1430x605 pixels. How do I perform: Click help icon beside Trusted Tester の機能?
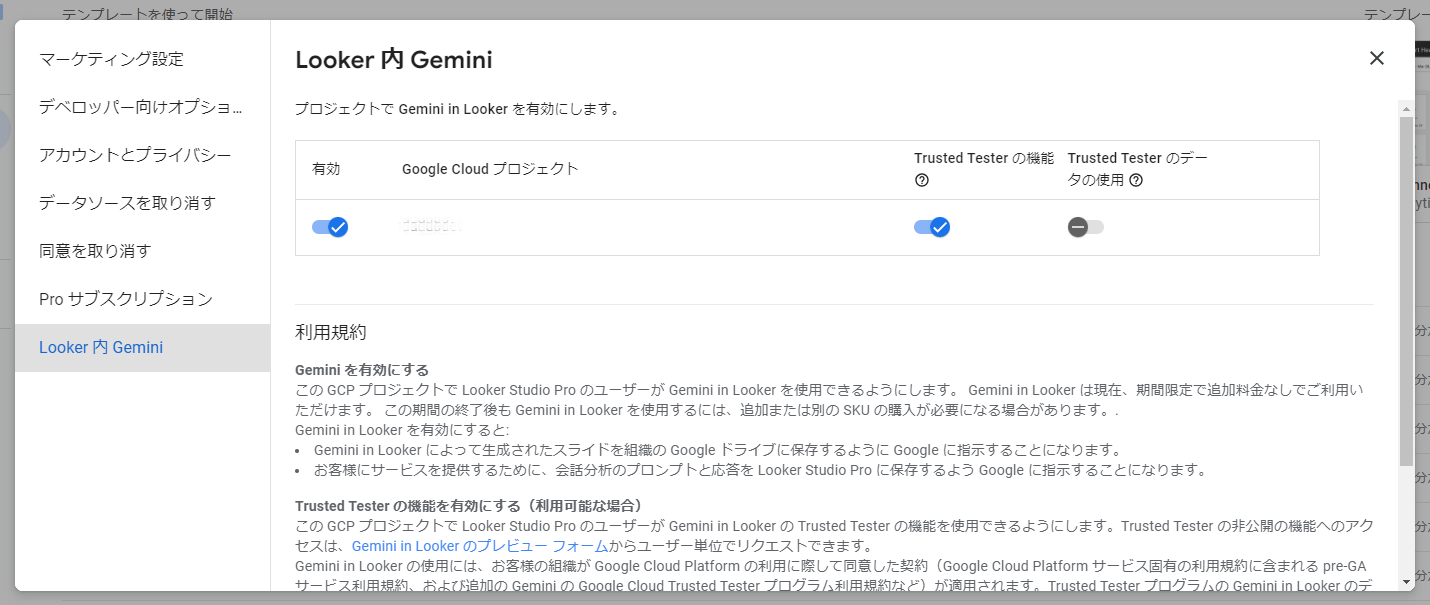coord(922,181)
